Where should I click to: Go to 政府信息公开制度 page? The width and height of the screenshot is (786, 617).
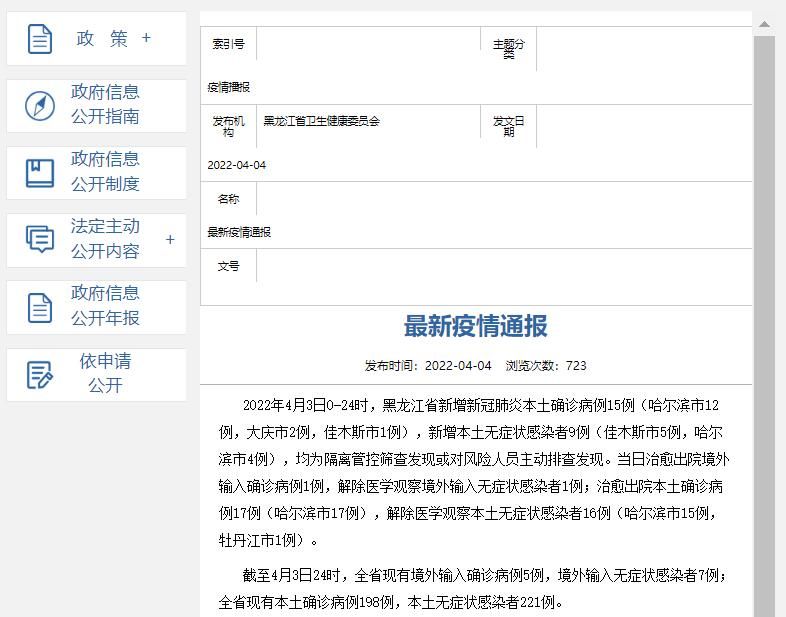(x=105, y=172)
